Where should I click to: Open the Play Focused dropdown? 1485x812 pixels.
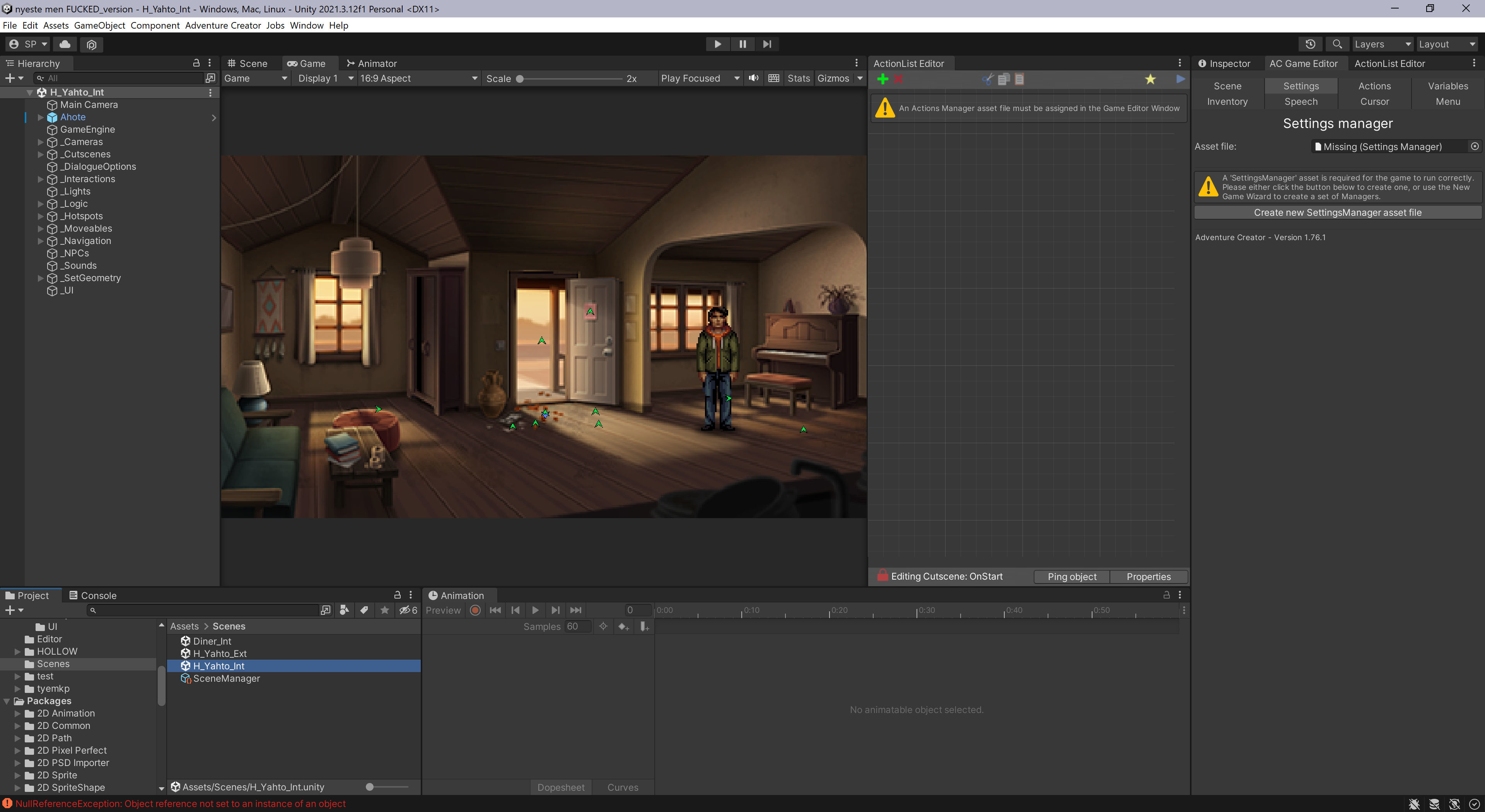(700, 78)
